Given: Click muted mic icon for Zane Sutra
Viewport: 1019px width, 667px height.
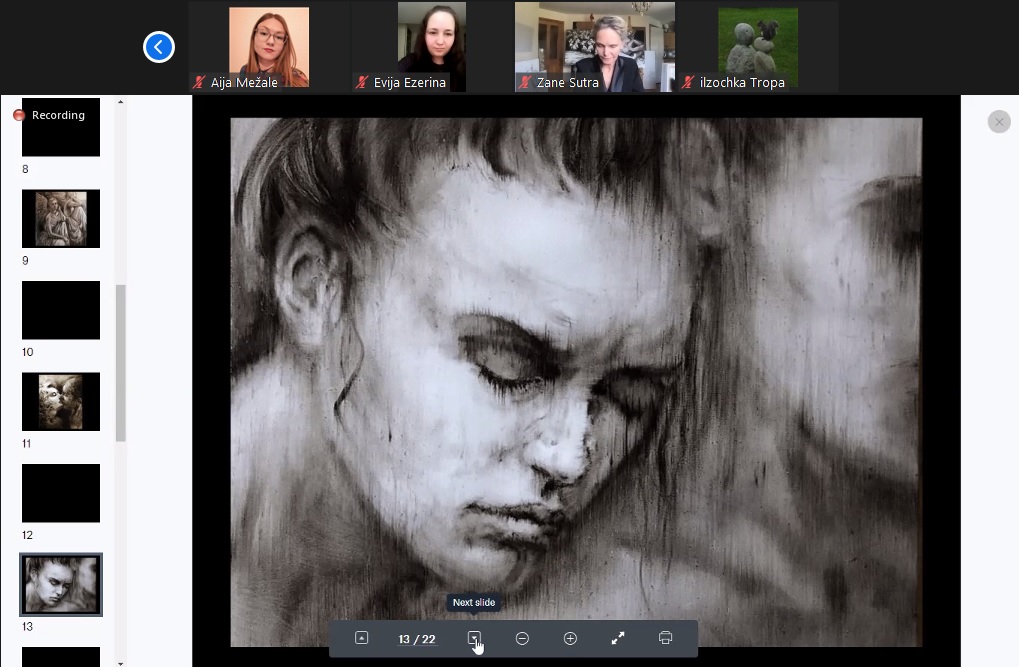Looking at the screenshot, I should pyautogui.click(x=526, y=83).
